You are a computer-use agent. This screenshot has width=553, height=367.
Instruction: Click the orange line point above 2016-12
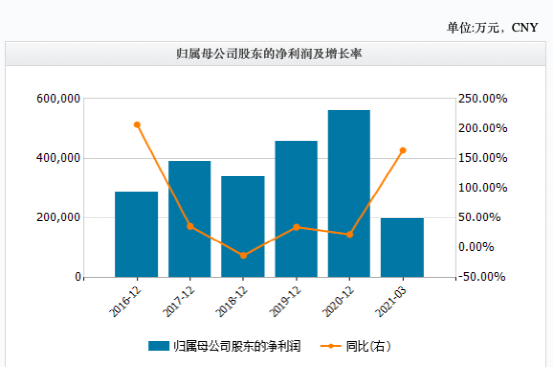coord(137,125)
